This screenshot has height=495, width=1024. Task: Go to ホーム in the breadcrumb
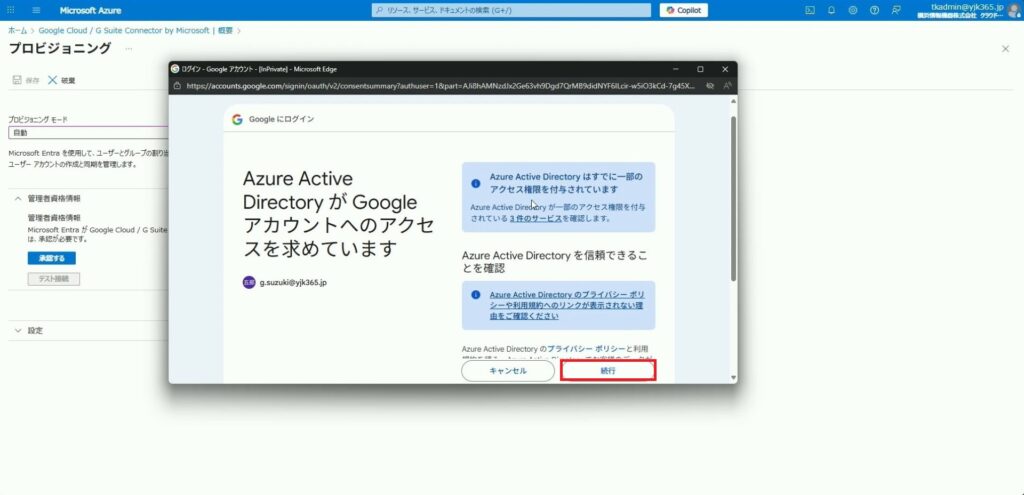coord(17,31)
